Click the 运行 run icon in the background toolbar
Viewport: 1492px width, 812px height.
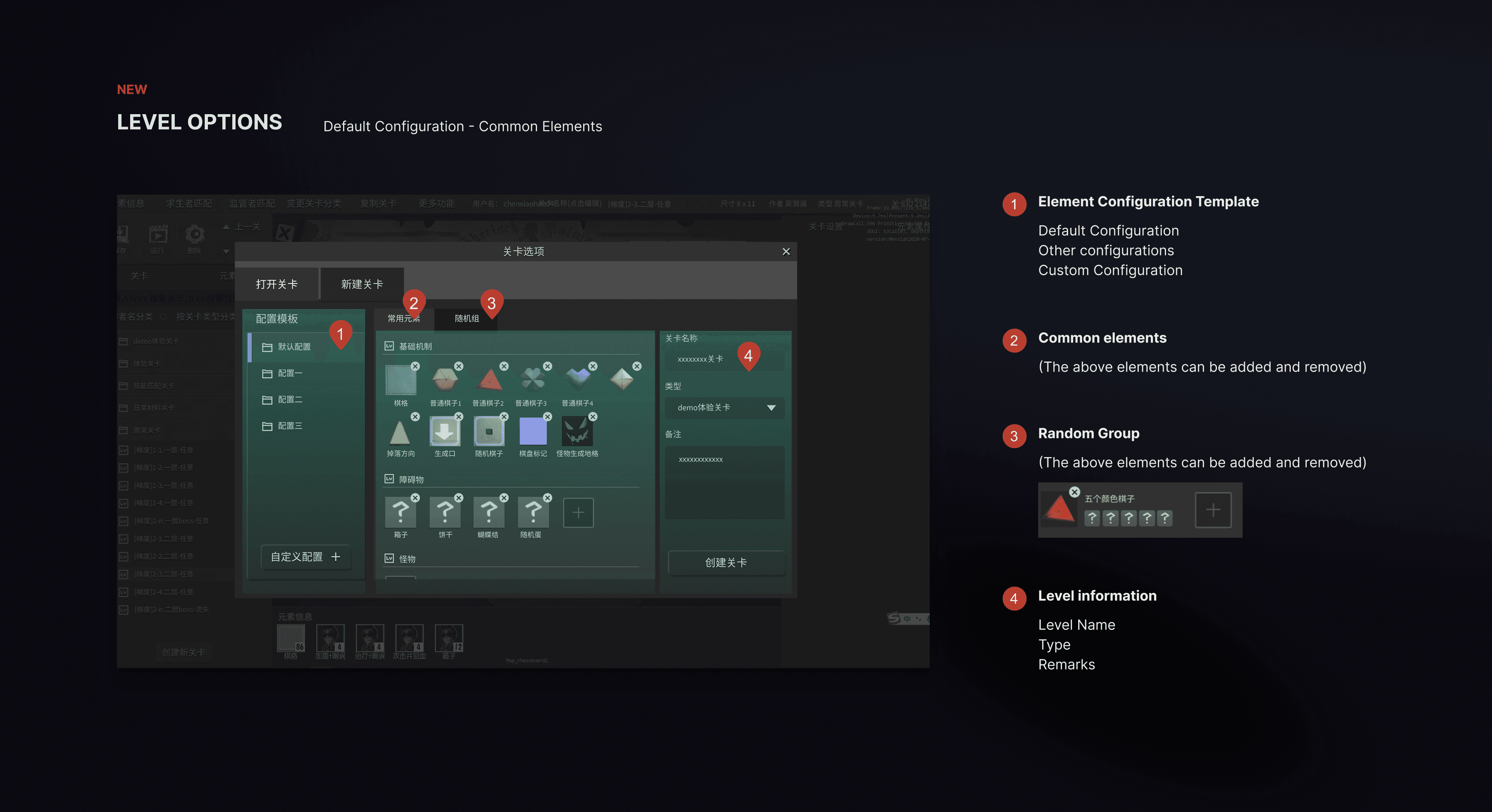[157, 235]
